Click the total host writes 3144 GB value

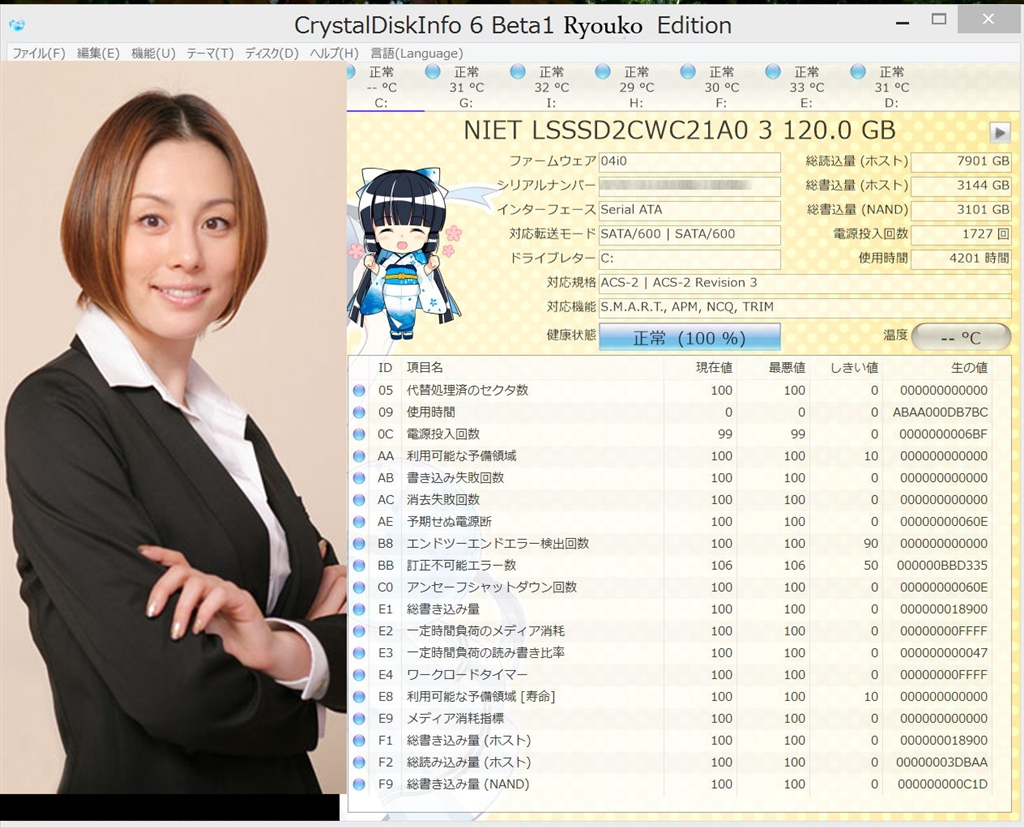(961, 185)
